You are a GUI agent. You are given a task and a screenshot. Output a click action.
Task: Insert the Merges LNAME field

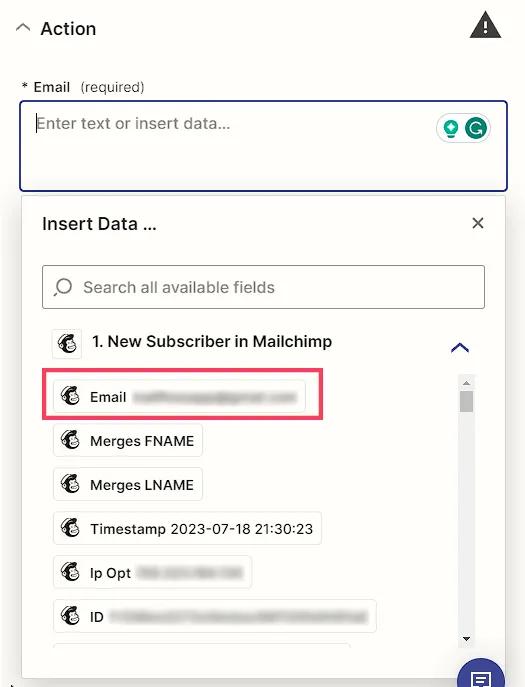click(128, 485)
